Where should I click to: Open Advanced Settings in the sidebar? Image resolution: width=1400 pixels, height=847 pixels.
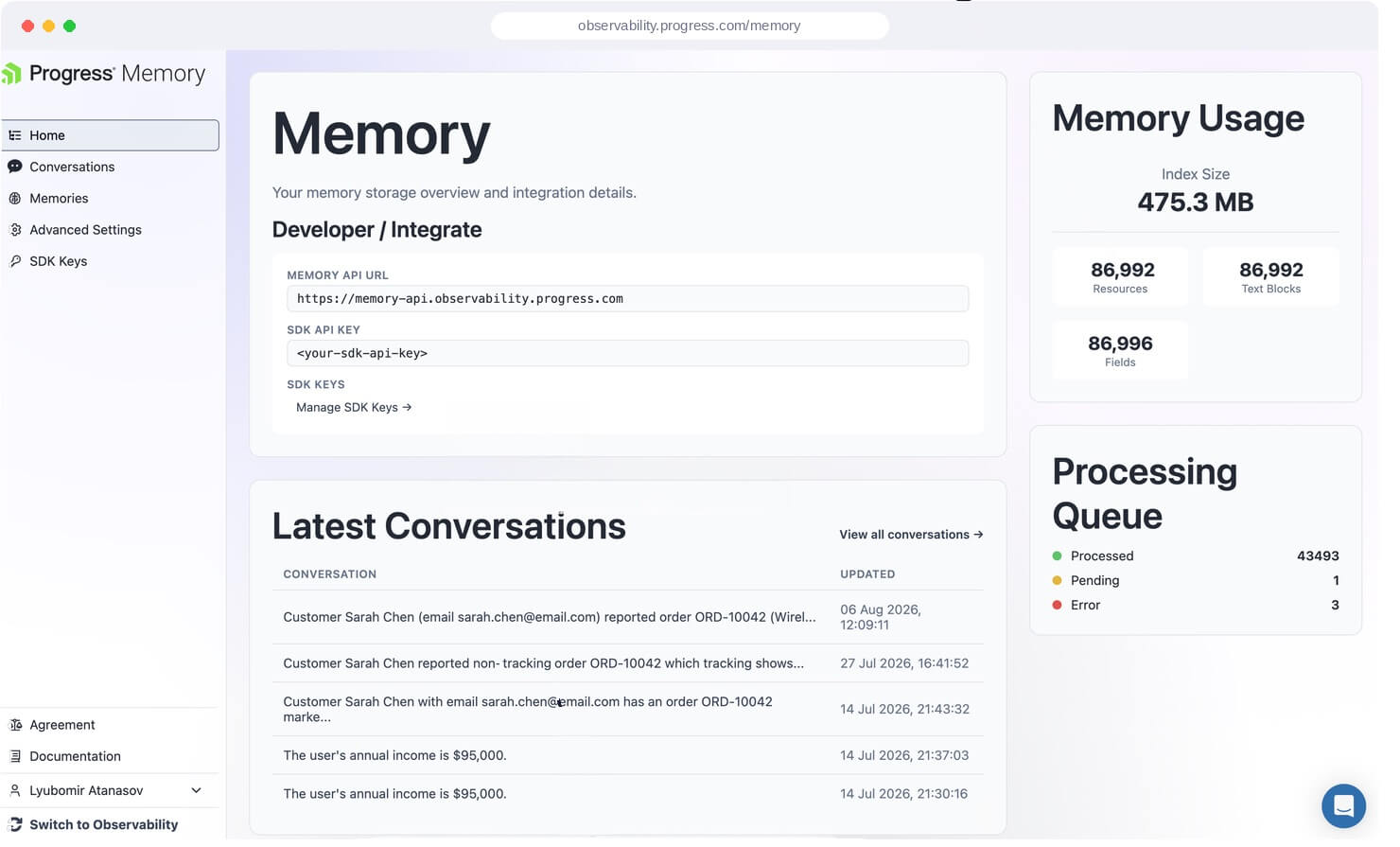click(111, 231)
